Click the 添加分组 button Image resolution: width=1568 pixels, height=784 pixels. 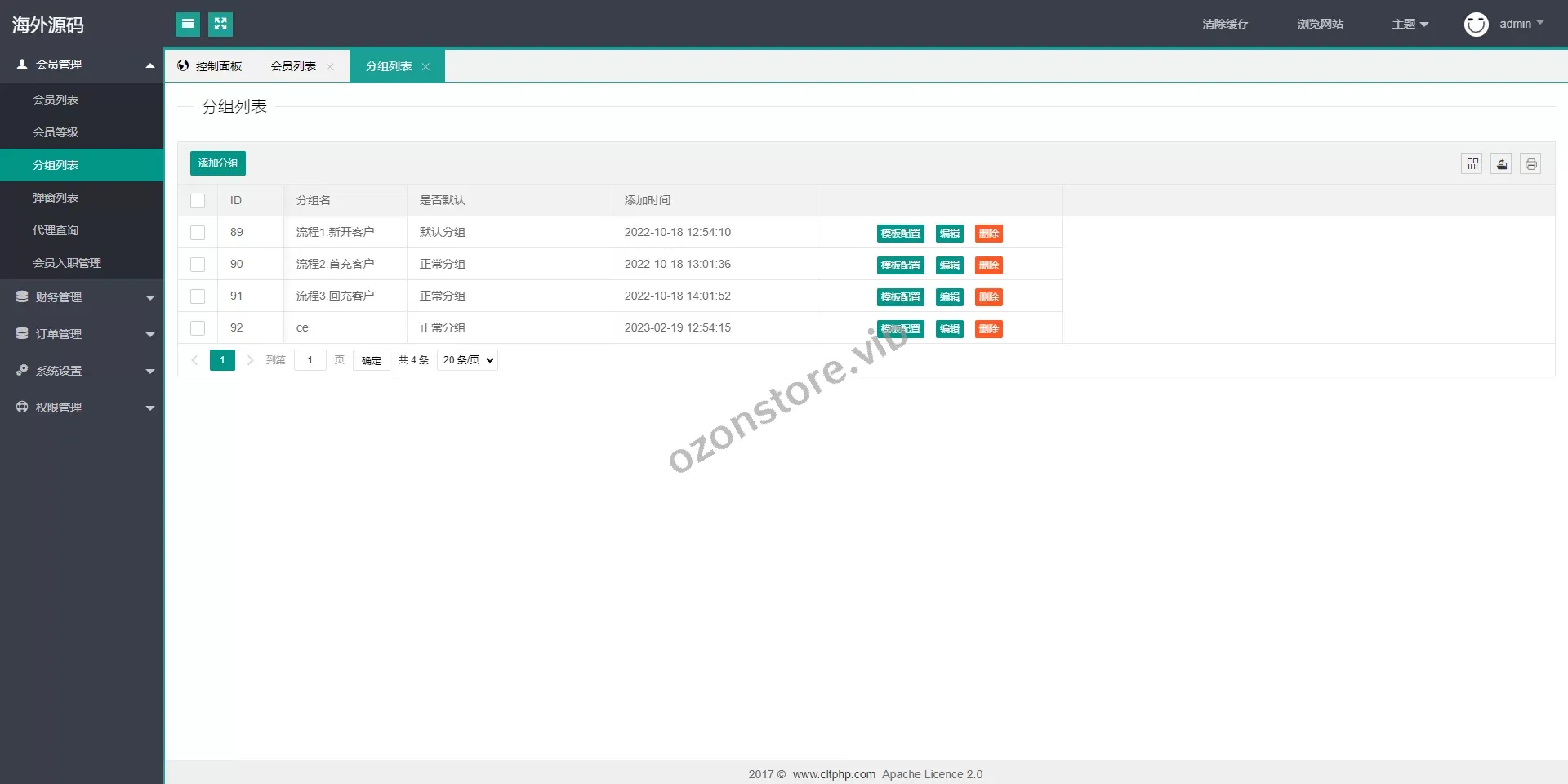click(x=217, y=163)
